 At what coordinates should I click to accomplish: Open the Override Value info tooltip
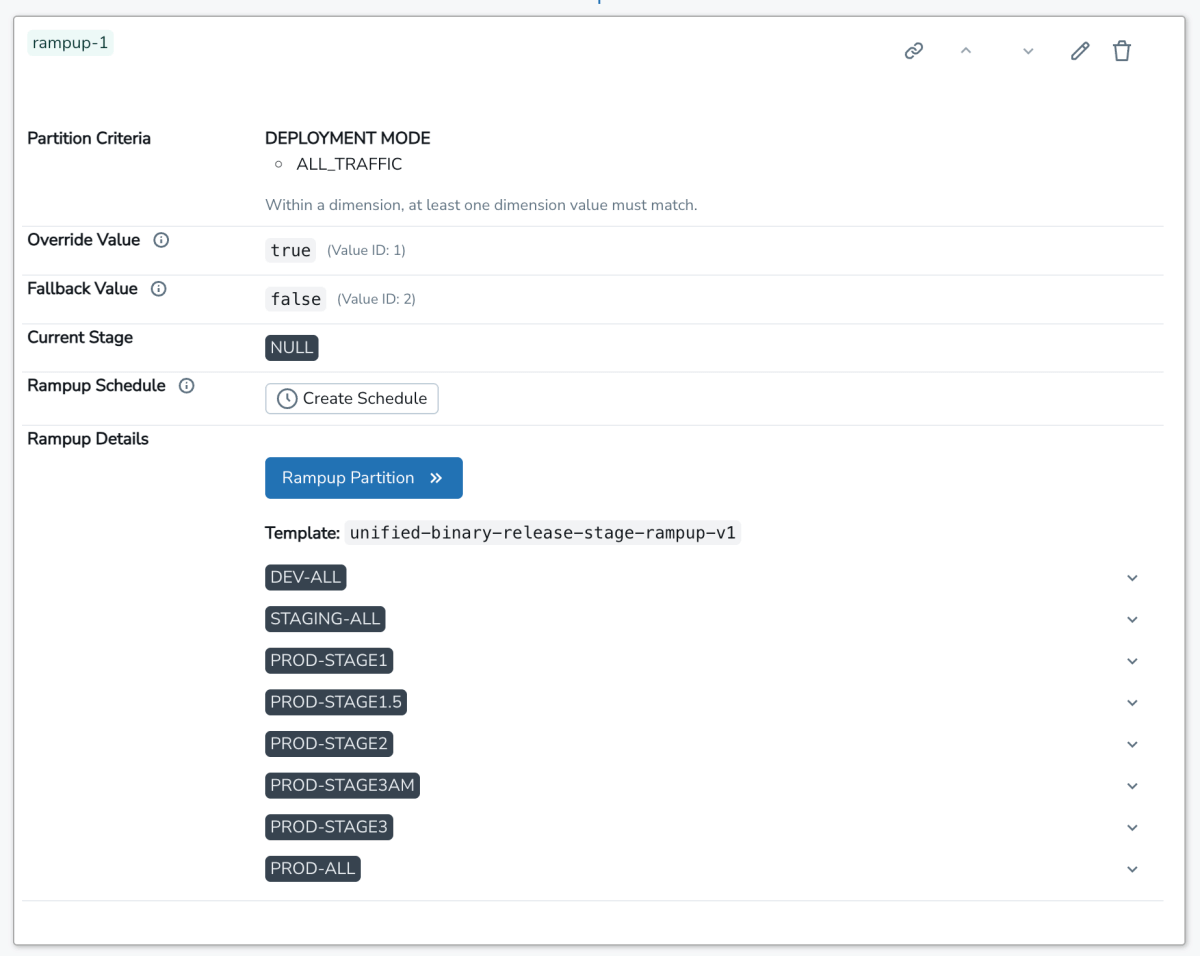pyautogui.click(x=161, y=239)
